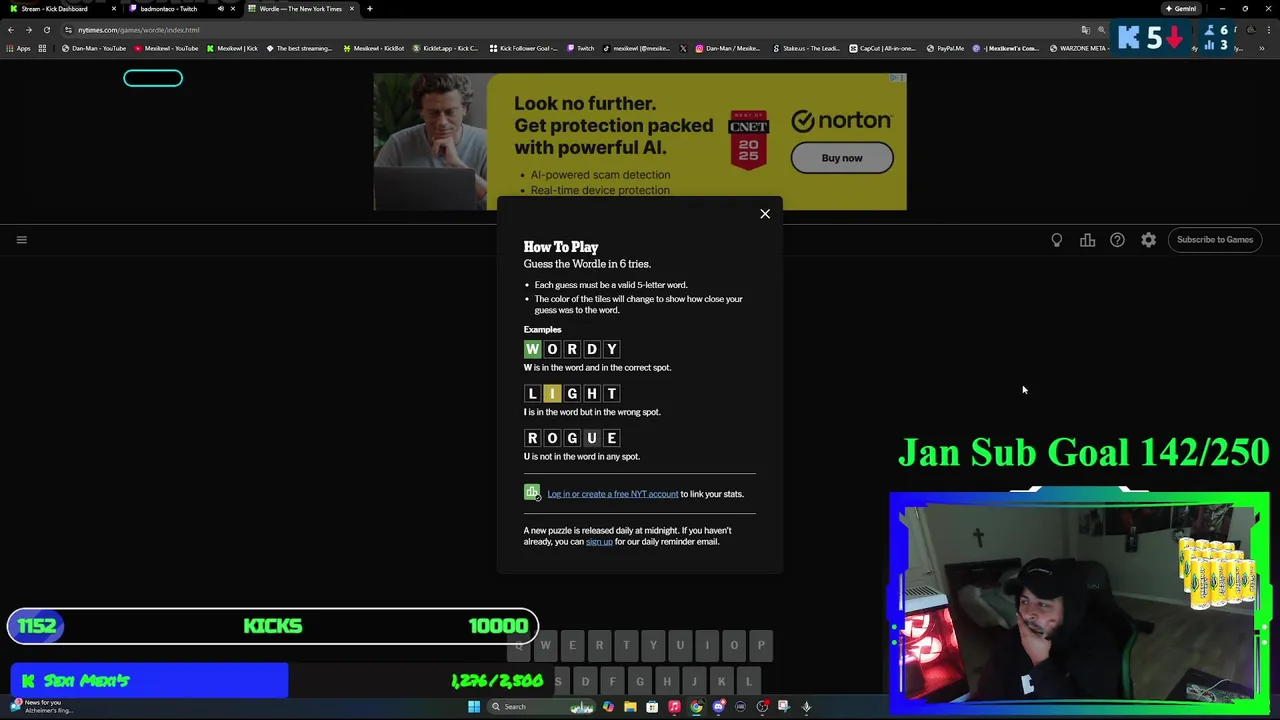Click the Subscribe to Games button
The image size is (1280, 720).
[x=1215, y=240]
